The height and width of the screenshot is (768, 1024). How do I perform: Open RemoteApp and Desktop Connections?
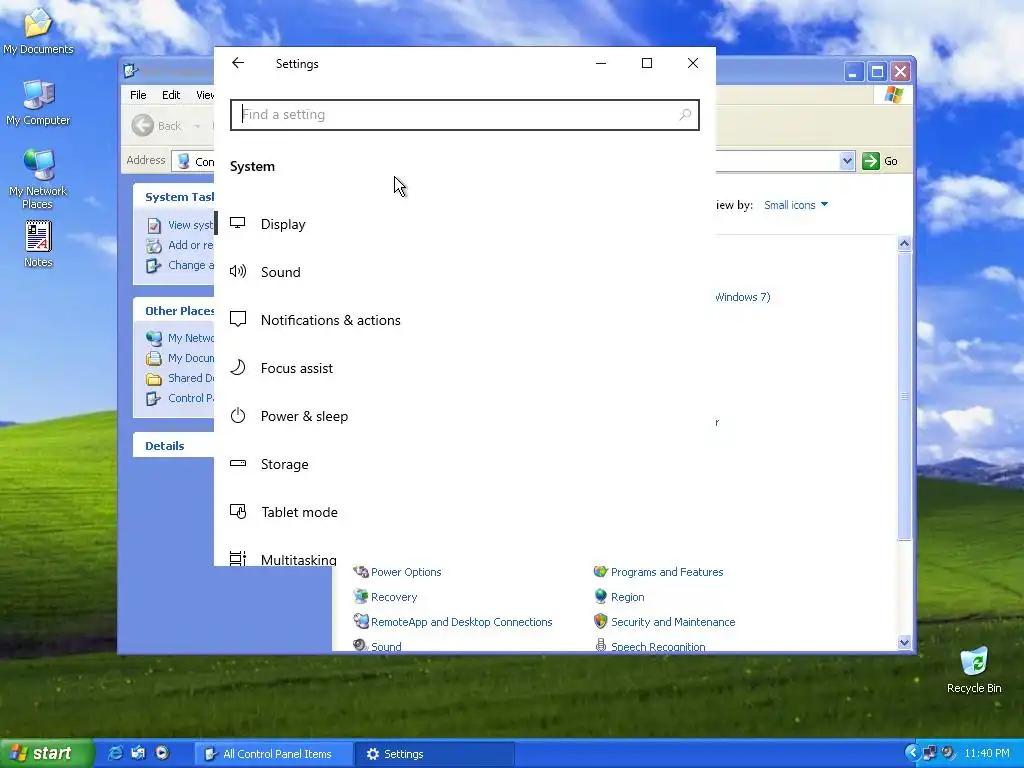click(x=453, y=622)
